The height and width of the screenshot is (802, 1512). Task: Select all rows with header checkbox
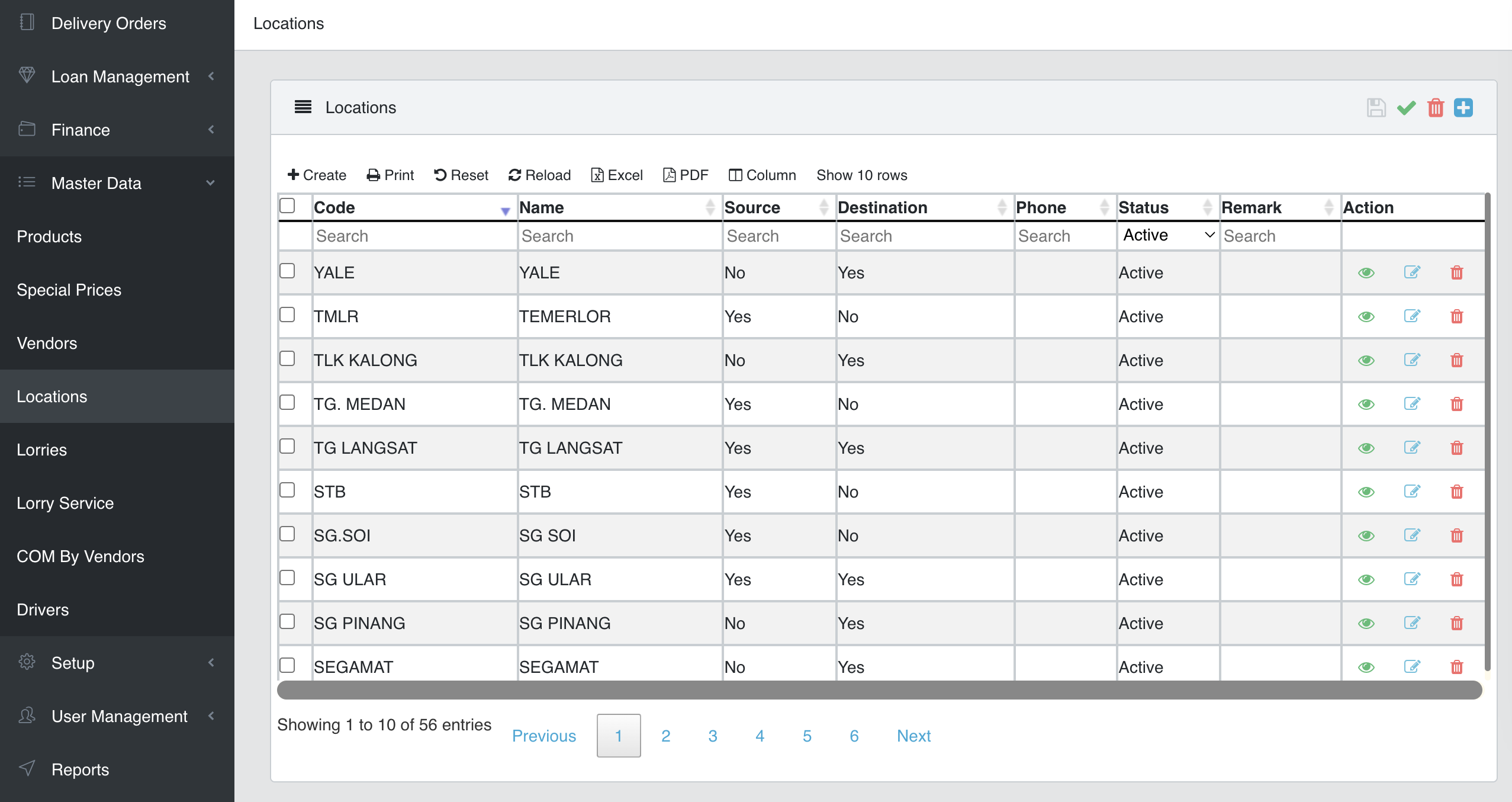pyautogui.click(x=287, y=206)
